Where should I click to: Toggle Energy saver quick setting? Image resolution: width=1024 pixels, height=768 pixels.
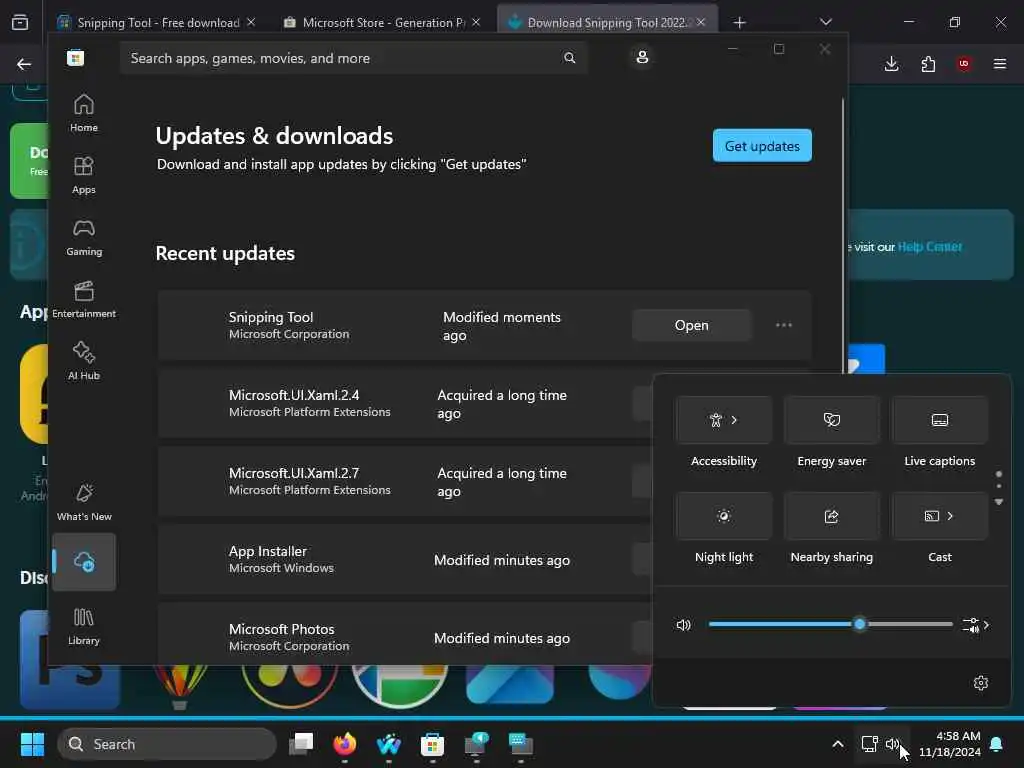pos(831,420)
